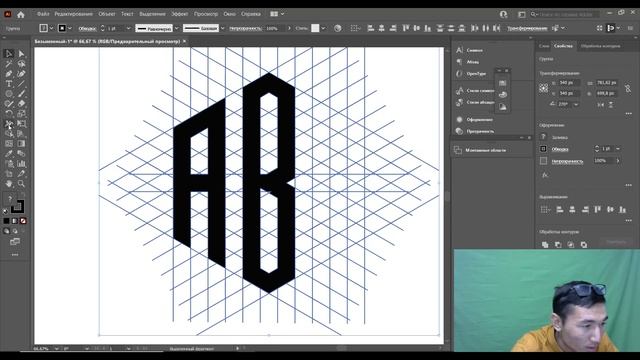Click the Непрозрачность link in control bar
This screenshot has width=640, height=360.
(x=245, y=28)
